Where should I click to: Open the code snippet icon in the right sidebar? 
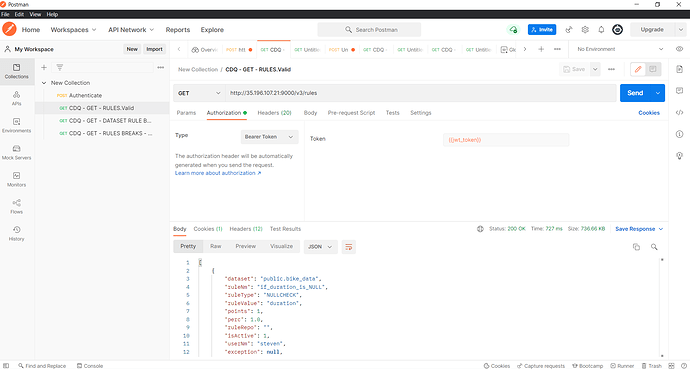(x=679, y=113)
